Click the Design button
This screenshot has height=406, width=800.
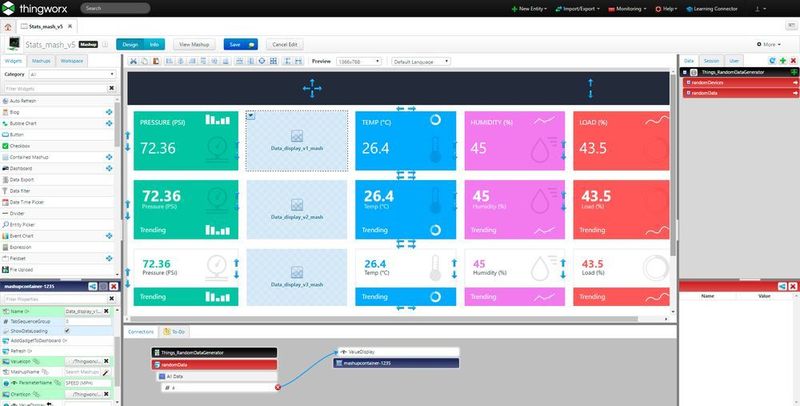click(130, 44)
